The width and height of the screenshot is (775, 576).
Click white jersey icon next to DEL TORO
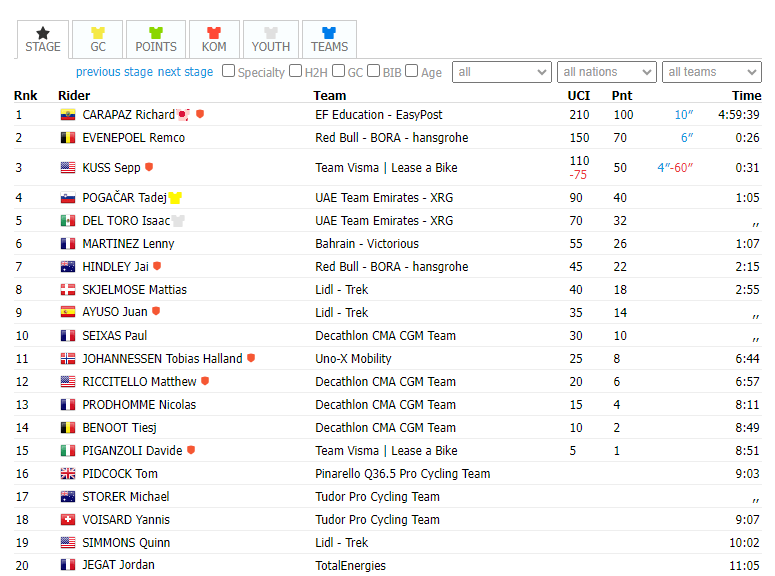(178, 221)
